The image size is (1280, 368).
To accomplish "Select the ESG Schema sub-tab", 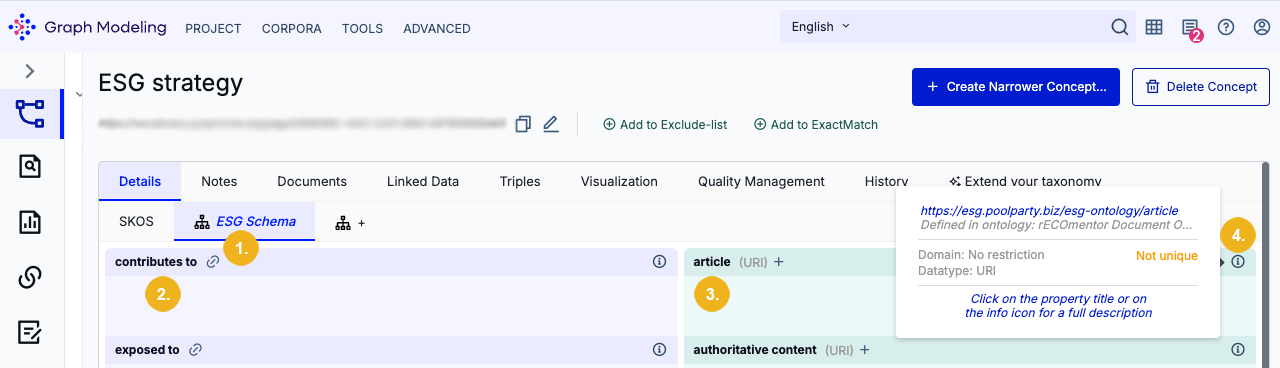I will 245,221.
